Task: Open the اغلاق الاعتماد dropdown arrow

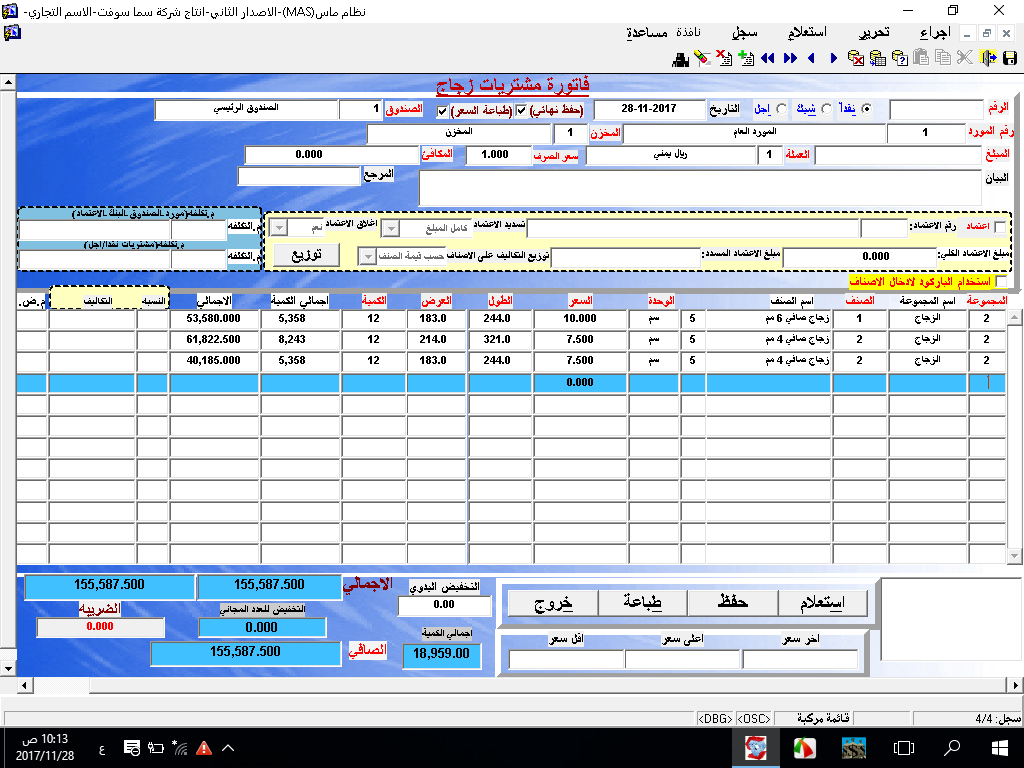Action: [x=280, y=227]
